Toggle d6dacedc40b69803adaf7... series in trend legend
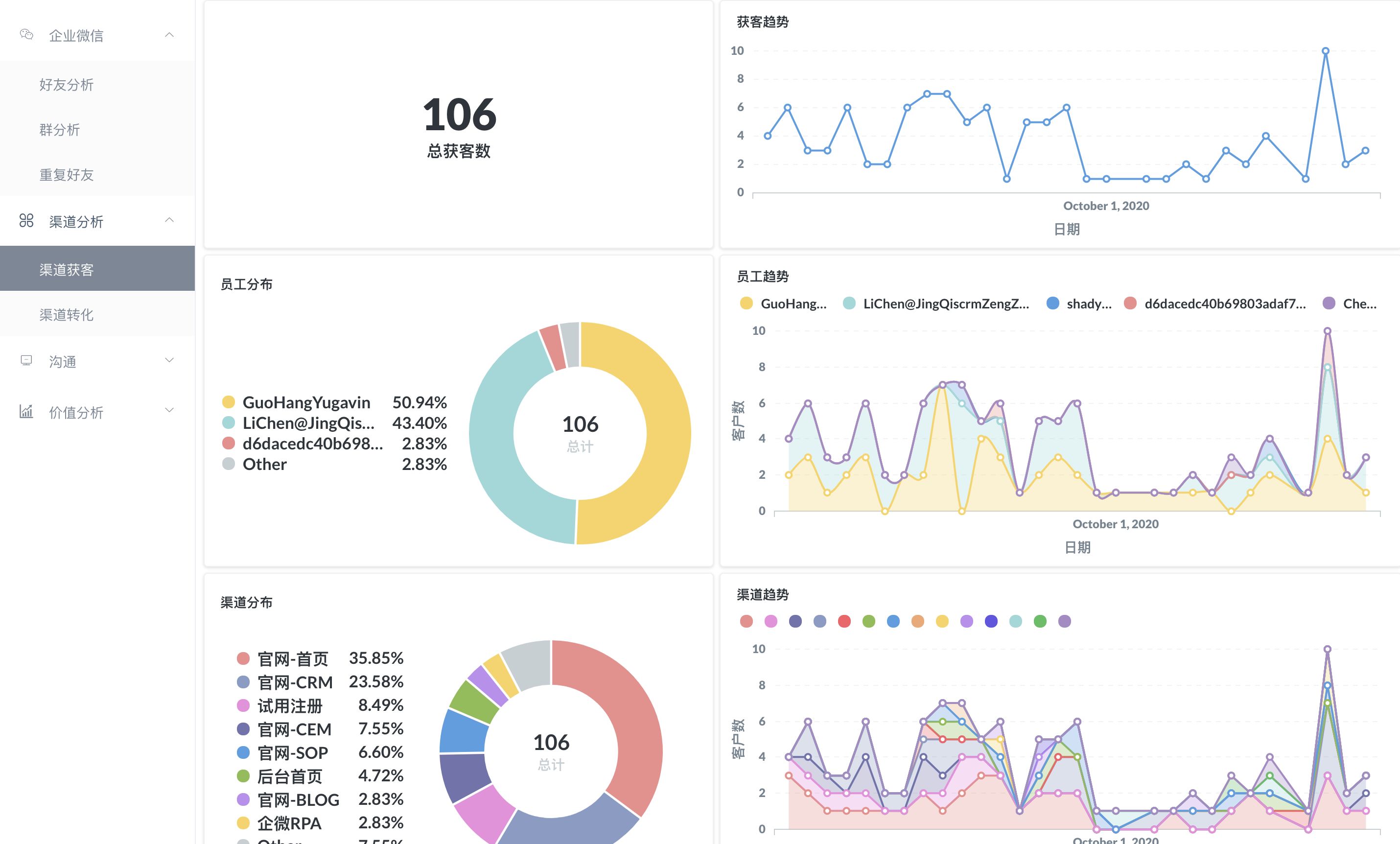This screenshot has width=1400, height=844. point(1224,304)
